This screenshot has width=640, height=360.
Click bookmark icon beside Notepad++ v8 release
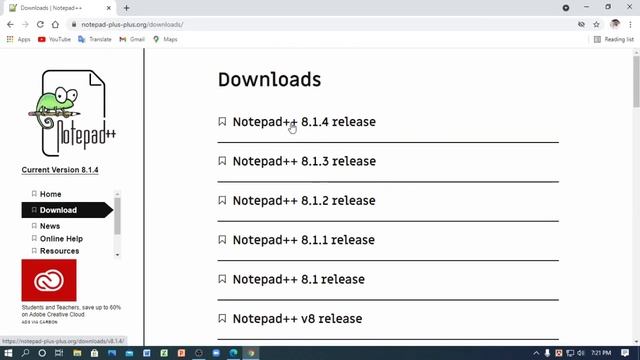pos(222,318)
